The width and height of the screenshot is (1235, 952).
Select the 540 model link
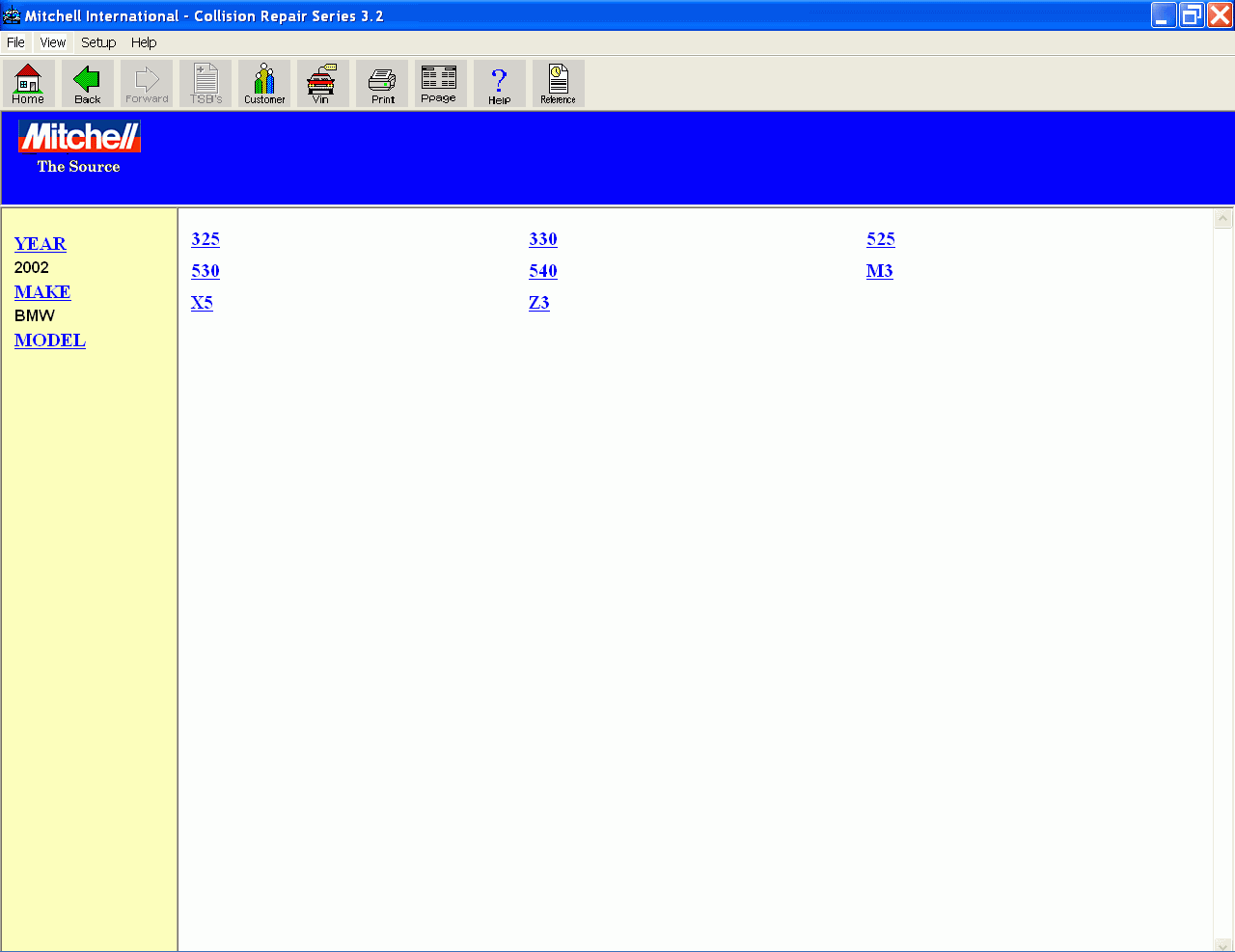pyautogui.click(x=543, y=271)
